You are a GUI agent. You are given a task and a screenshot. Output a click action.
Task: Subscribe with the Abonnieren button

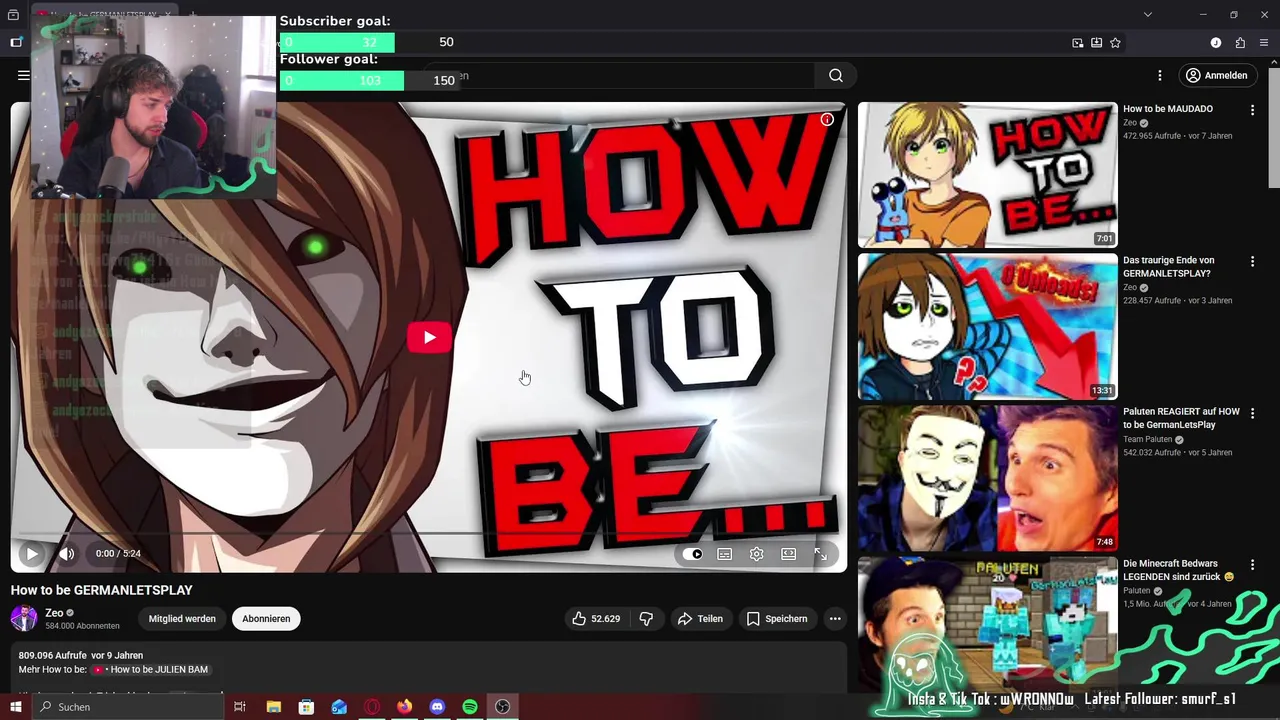pos(266,619)
